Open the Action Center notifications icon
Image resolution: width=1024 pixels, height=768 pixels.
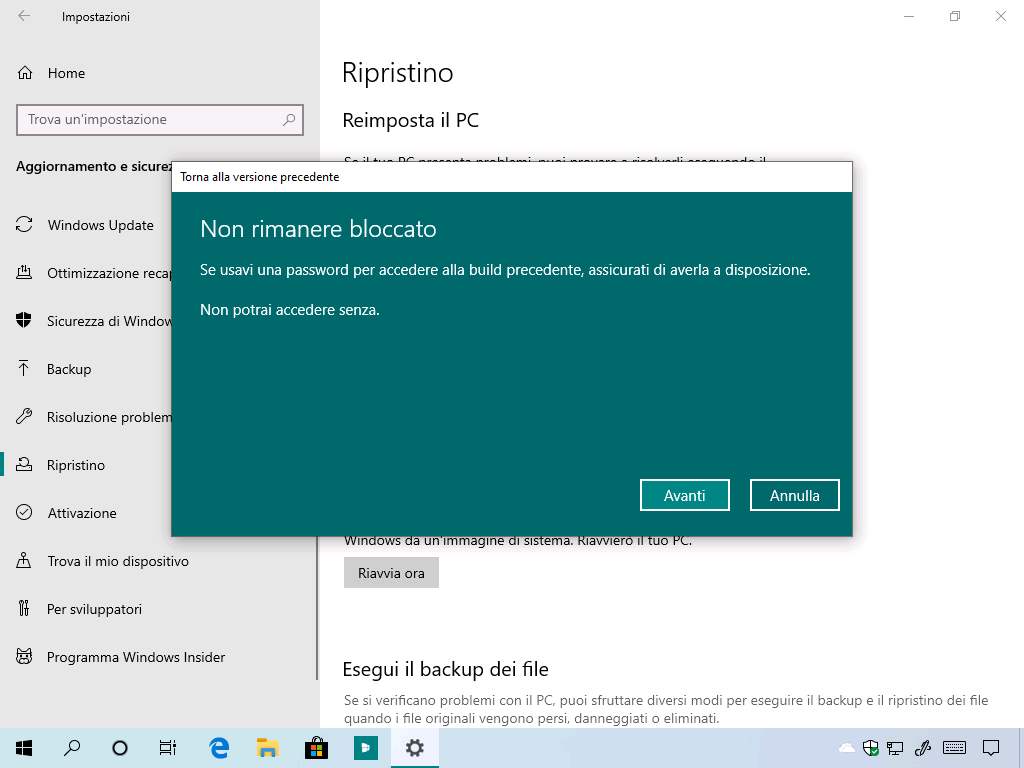[x=991, y=748]
